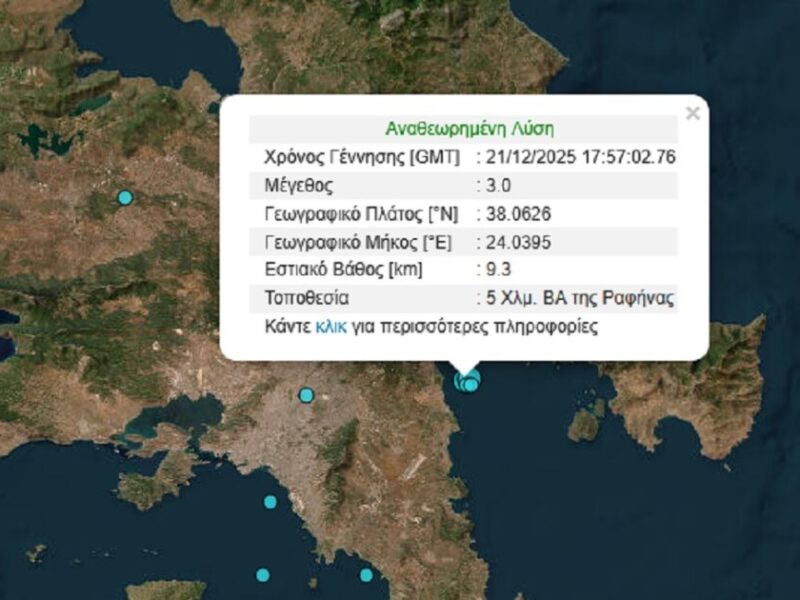800x600 pixels.
Task: Click the "Μέγεθος" row label
Action: 299,186
